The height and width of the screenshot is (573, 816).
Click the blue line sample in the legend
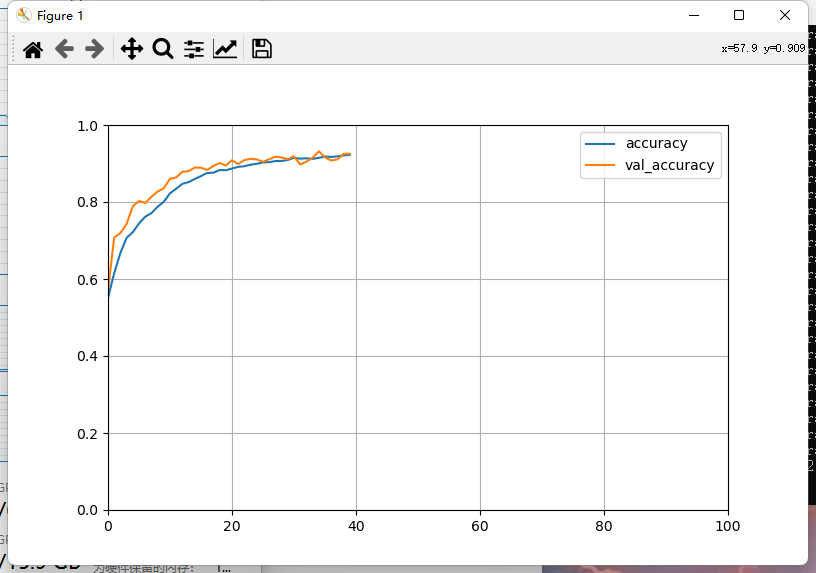[x=600, y=144]
